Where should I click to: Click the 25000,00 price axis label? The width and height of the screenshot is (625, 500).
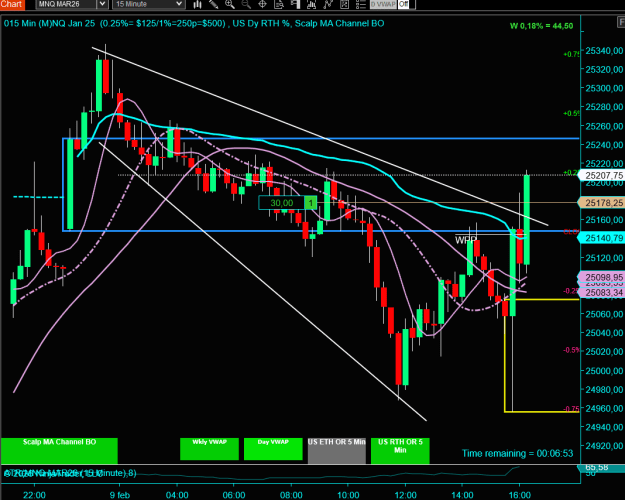604,370
